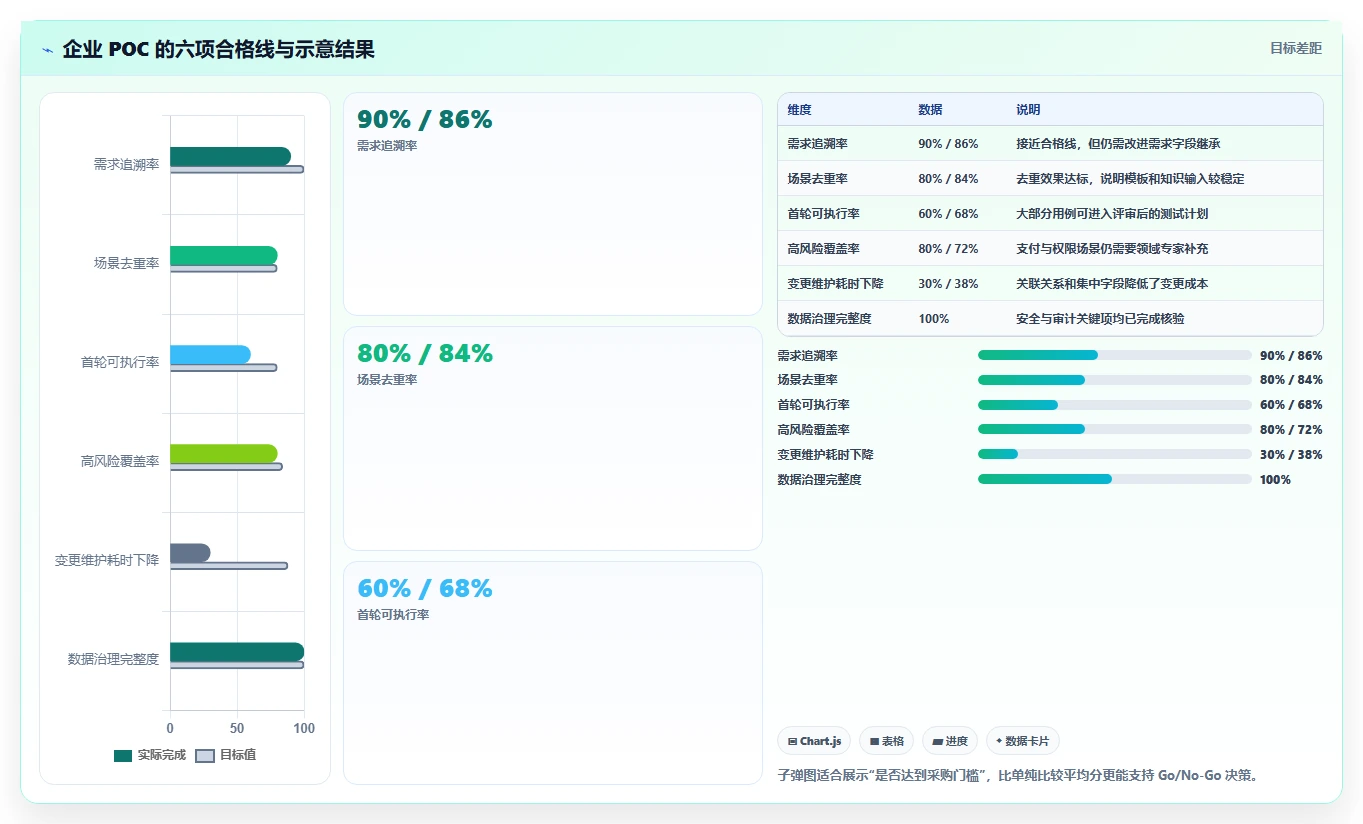Click the 变更维护耗时下降 progress bar
The height and width of the screenshot is (824, 1363).
pos(1115,454)
